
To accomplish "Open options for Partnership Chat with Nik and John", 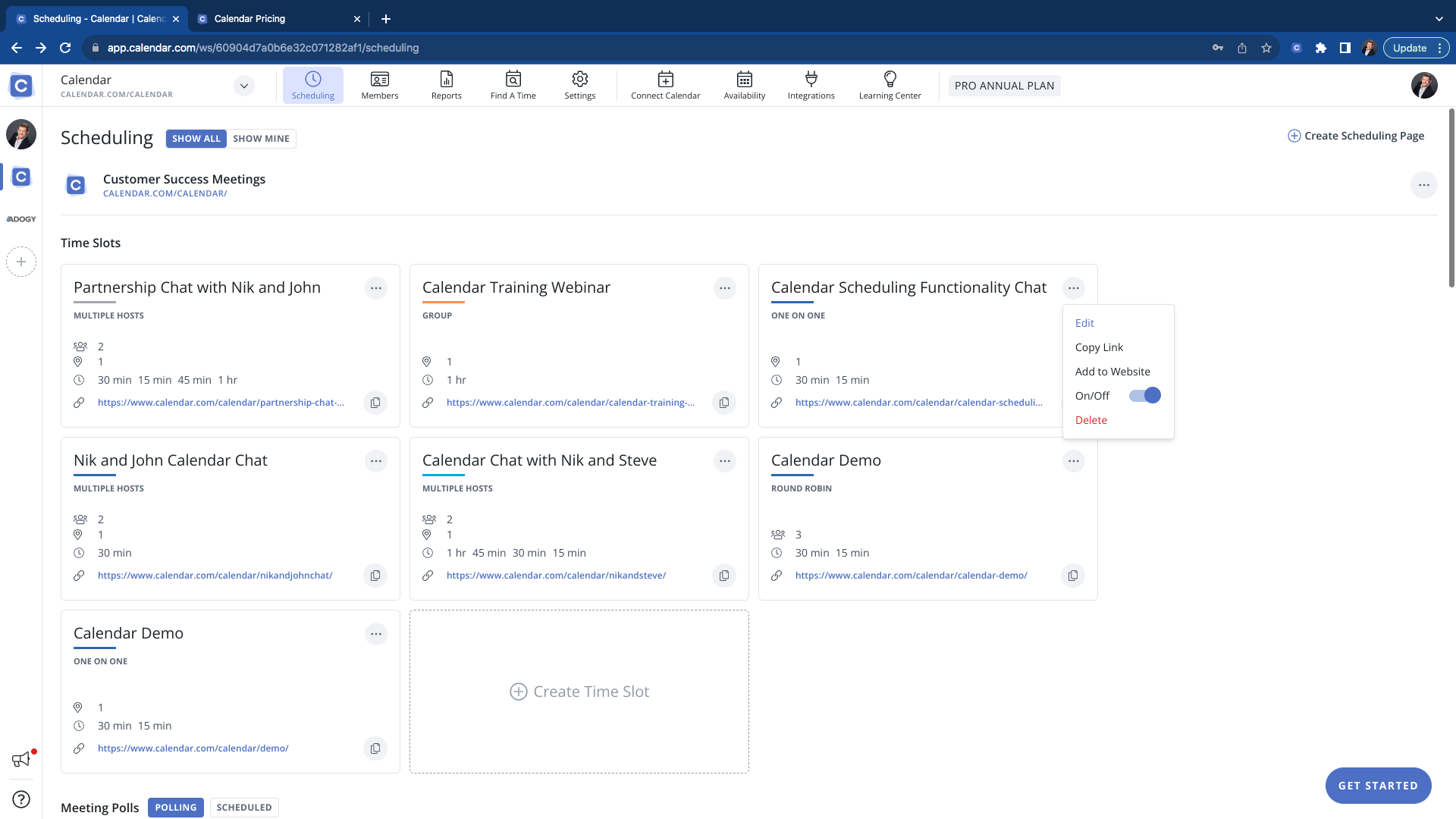I will [375, 288].
